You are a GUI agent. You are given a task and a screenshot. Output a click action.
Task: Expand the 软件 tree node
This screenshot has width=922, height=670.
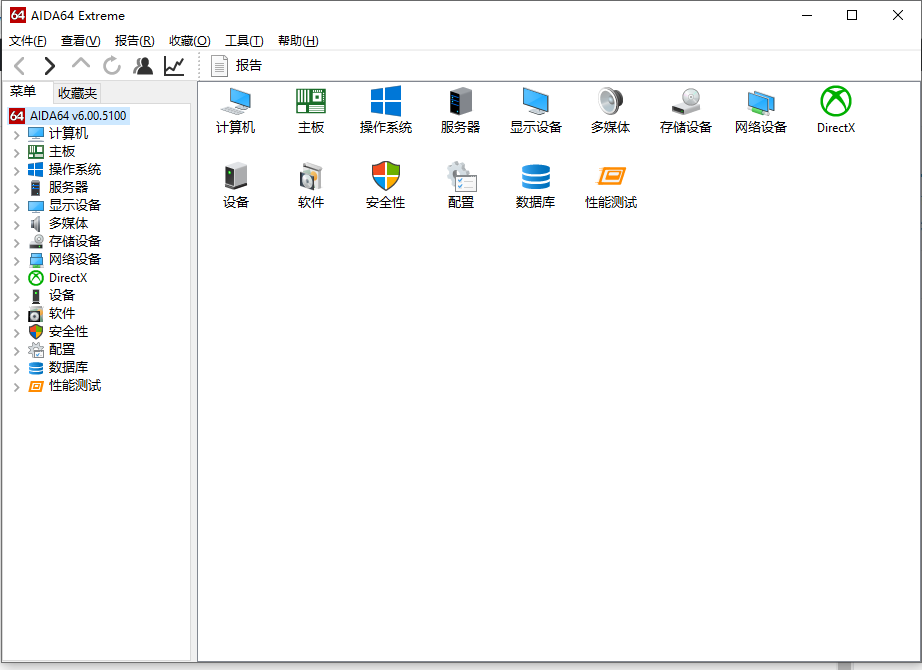(16, 315)
